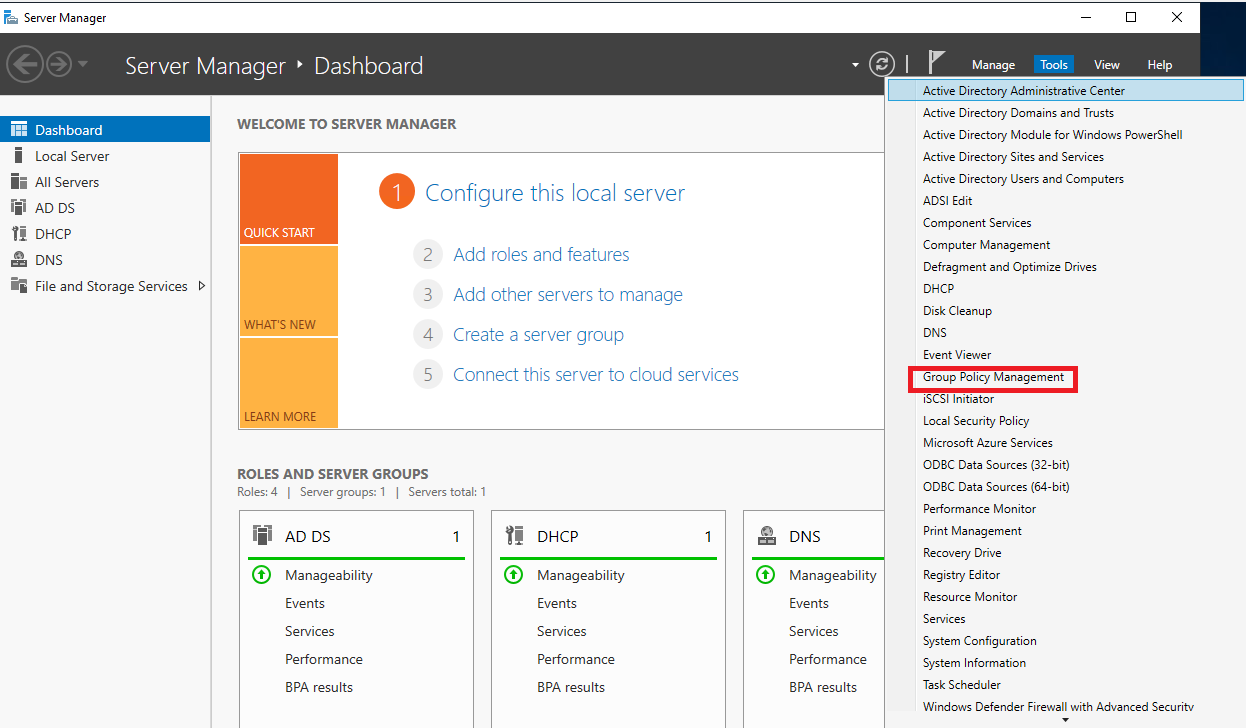Click the Local Server icon in the sidebar

click(18, 155)
